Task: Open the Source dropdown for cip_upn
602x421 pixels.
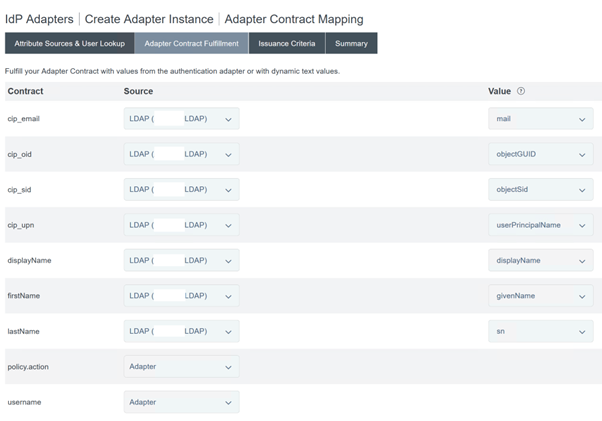Action: pyautogui.click(x=181, y=225)
